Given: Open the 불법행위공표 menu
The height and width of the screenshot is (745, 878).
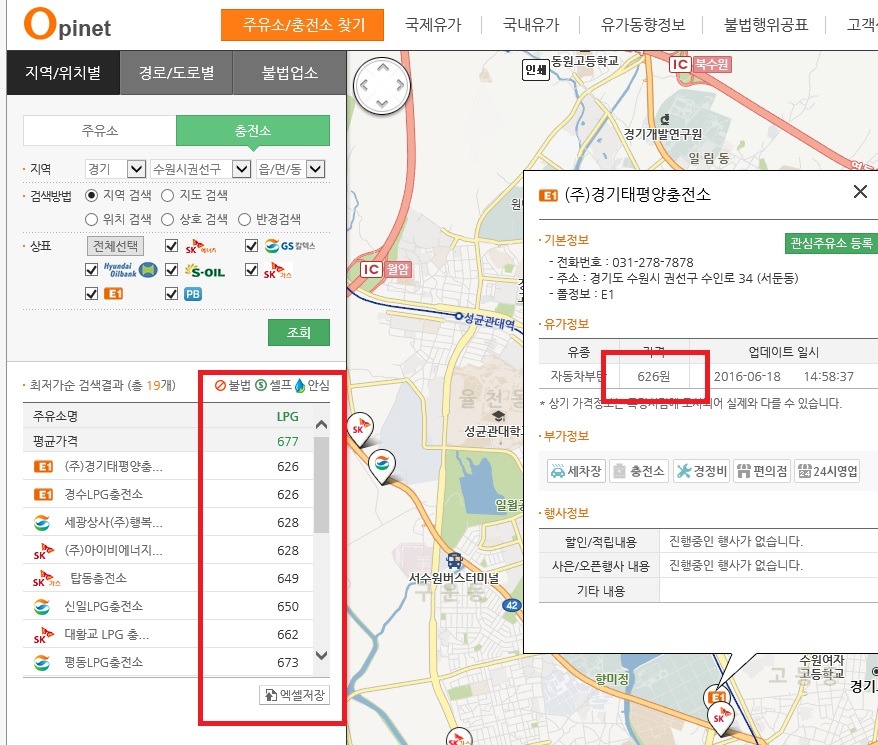Looking at the screenshot, I should coord(765,25).
